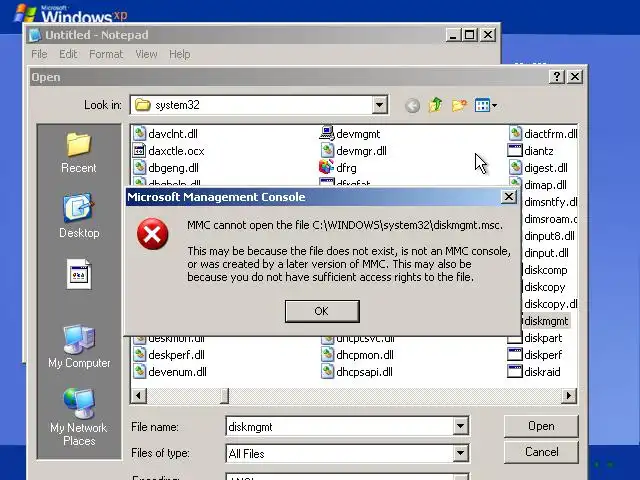Open Notepad Help menu
Viewport: 640px width, 480px height.
click(x=180, y=54)
